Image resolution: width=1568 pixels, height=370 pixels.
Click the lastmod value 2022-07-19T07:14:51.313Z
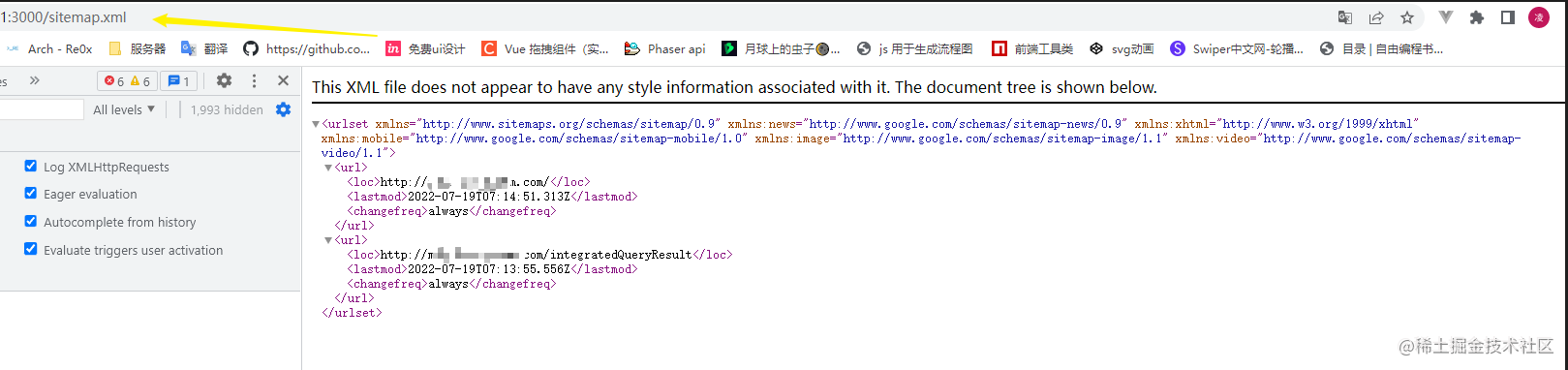click(x=489, y=197)
